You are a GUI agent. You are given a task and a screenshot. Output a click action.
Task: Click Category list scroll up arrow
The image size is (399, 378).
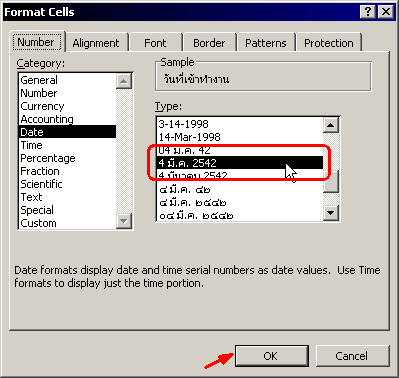[x=124, y=81]
